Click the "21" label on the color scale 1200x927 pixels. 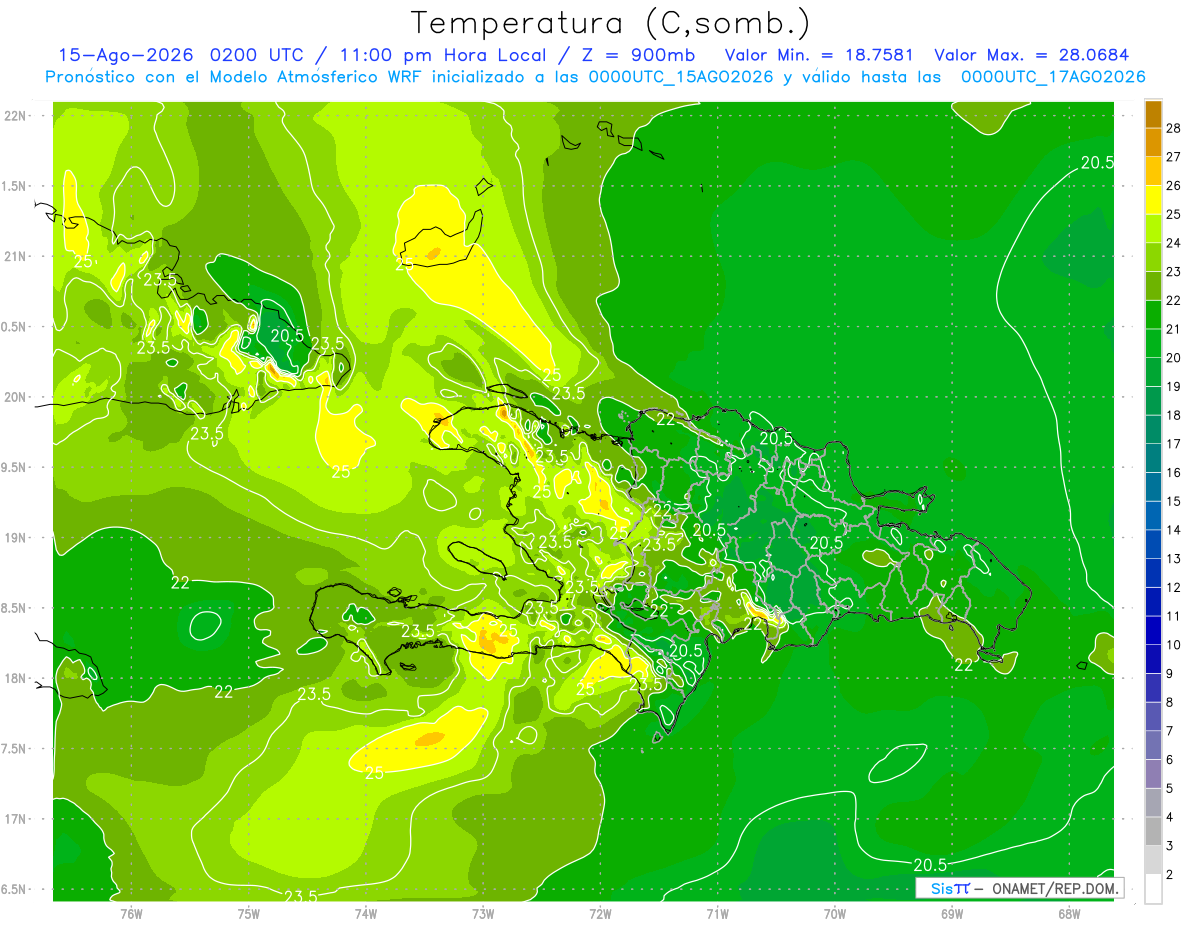1174,329
